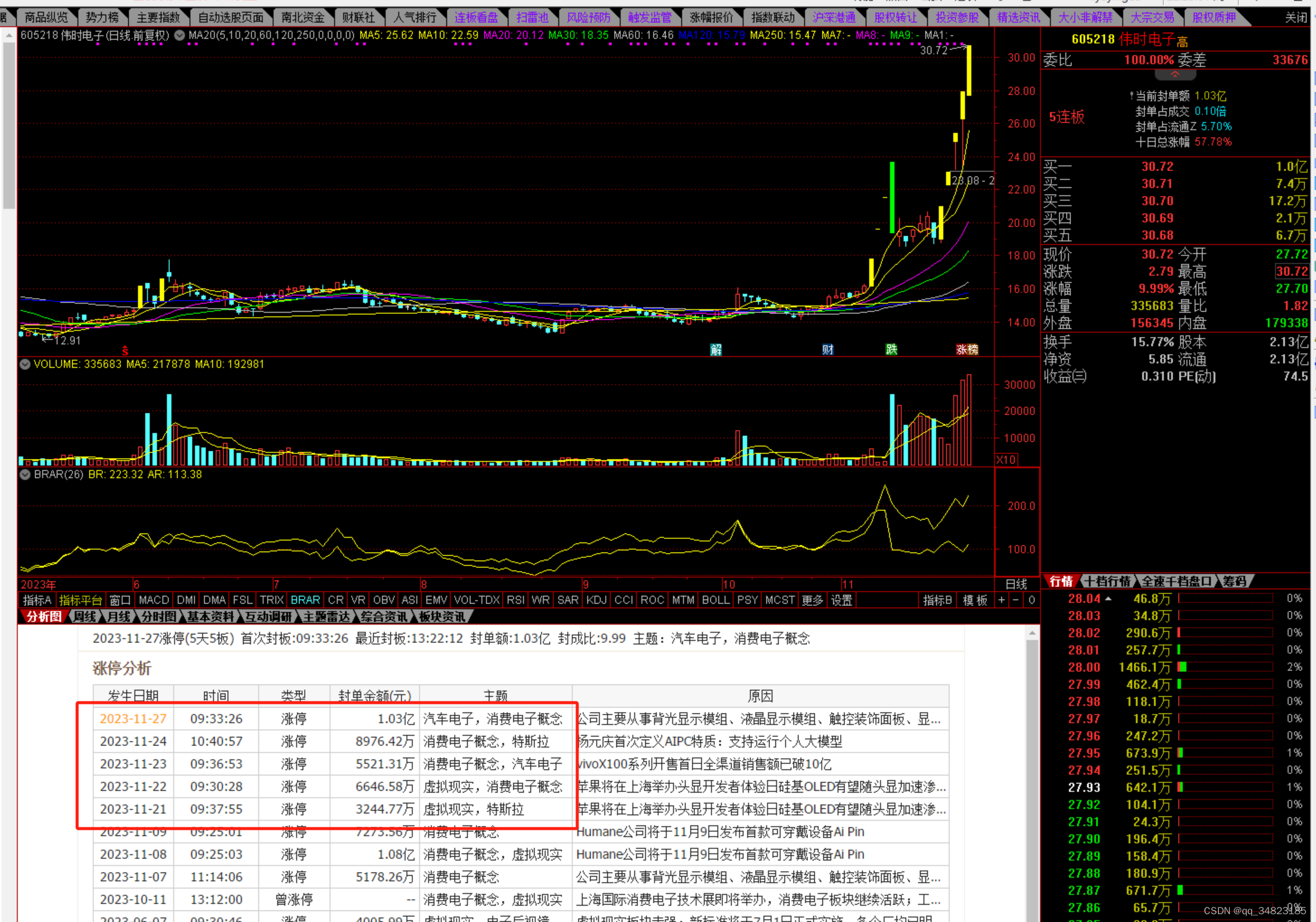This screenshot has height=922, width=1316.
Task: Click the 财 financial report marker
Action: coord(828,350)
